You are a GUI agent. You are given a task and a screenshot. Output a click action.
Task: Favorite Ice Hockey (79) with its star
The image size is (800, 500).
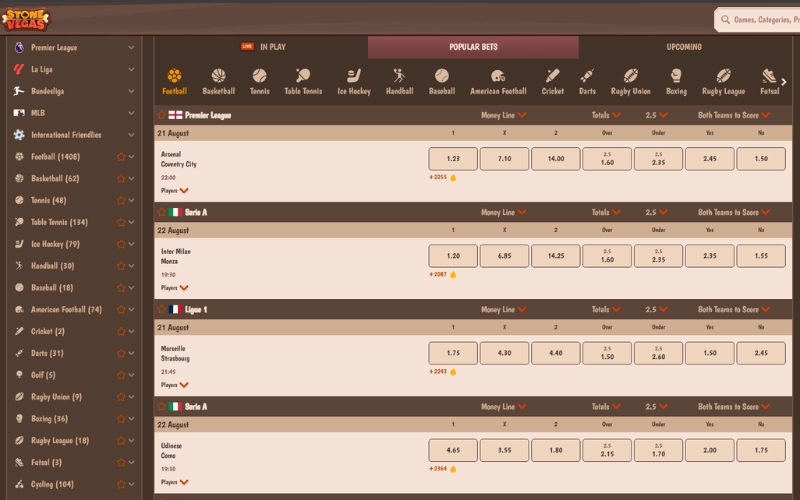pyautogui.click(x=121, y=244)
